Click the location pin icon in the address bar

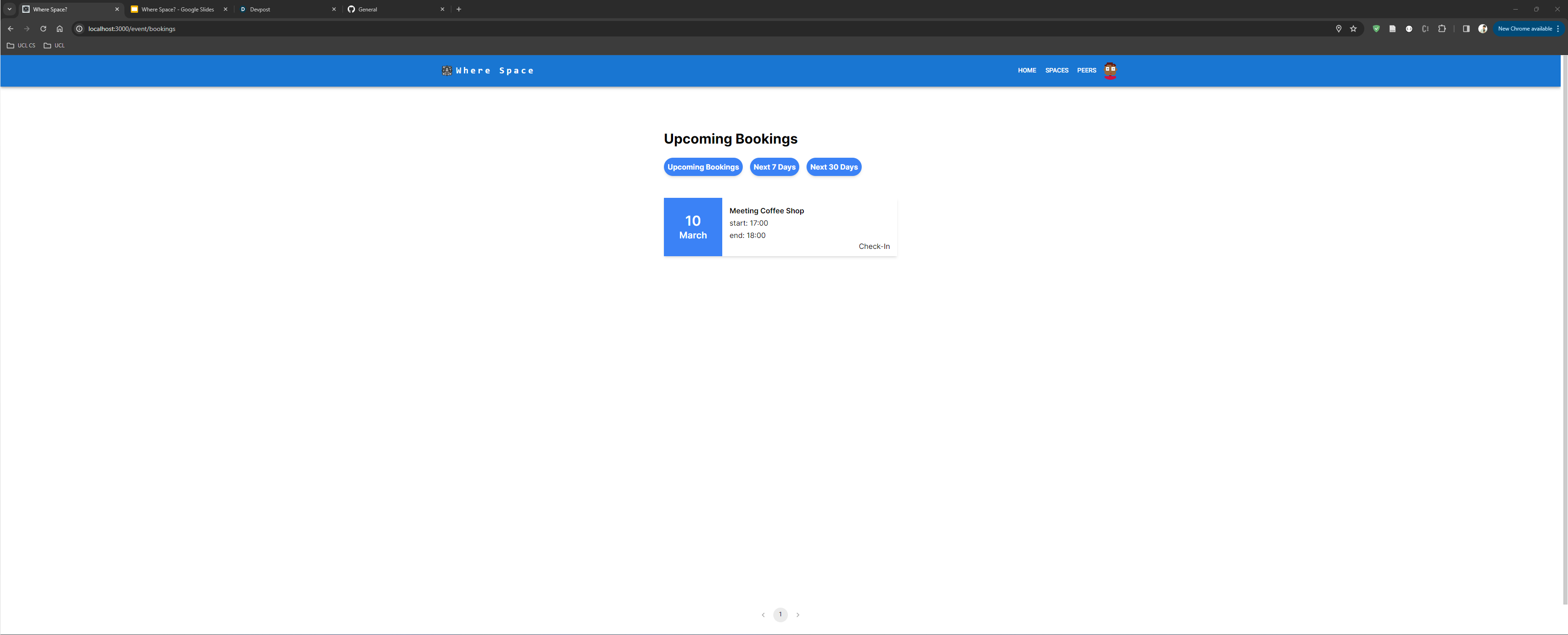(1338, 29)
